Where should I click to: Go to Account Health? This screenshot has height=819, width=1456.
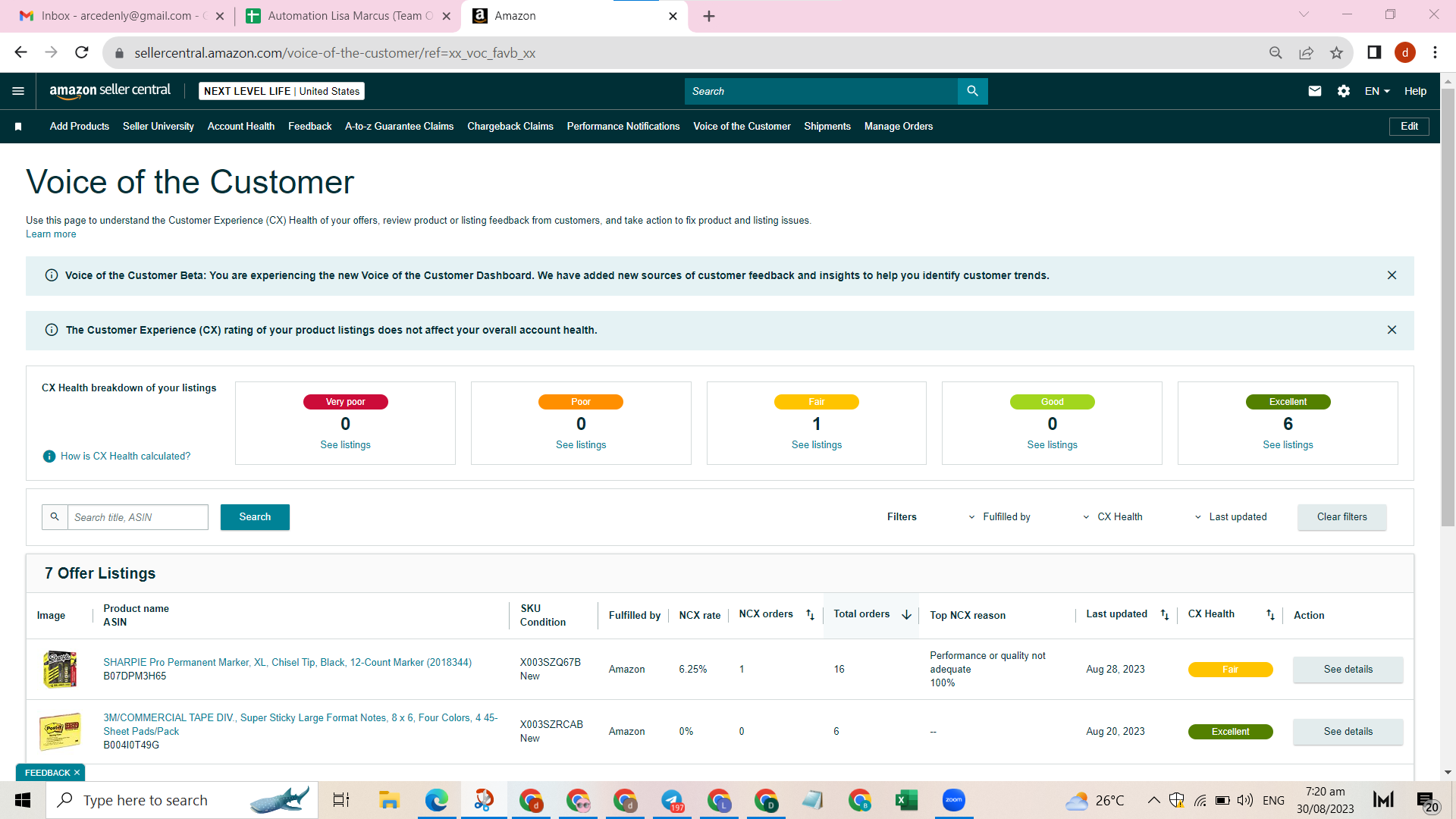[241, 127]
